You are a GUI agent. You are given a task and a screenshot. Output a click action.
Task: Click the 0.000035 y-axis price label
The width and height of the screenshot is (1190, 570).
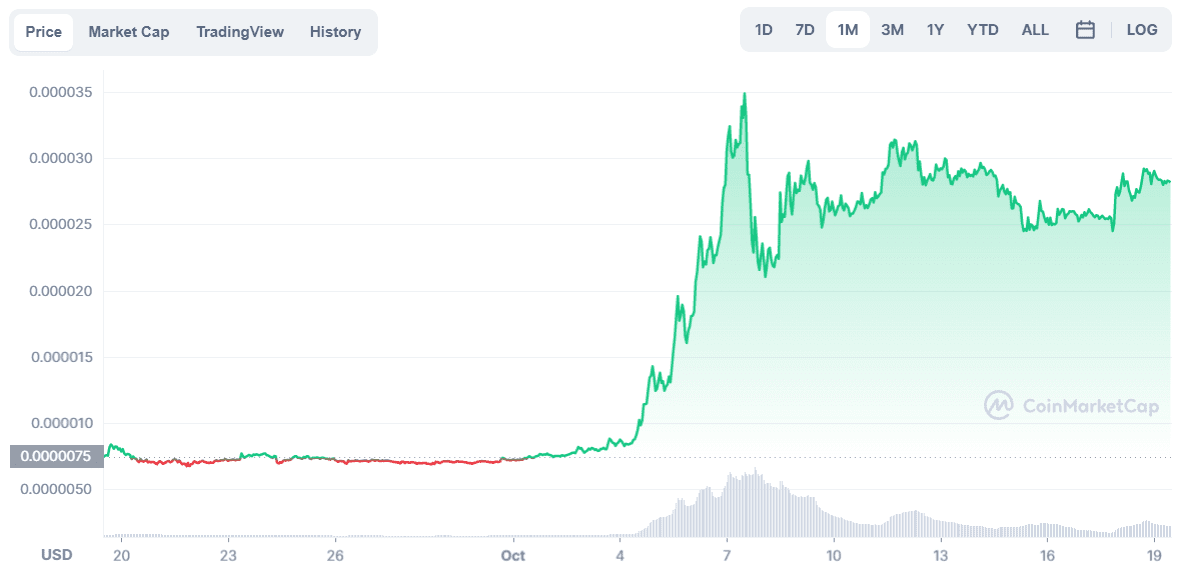[60, 92]
